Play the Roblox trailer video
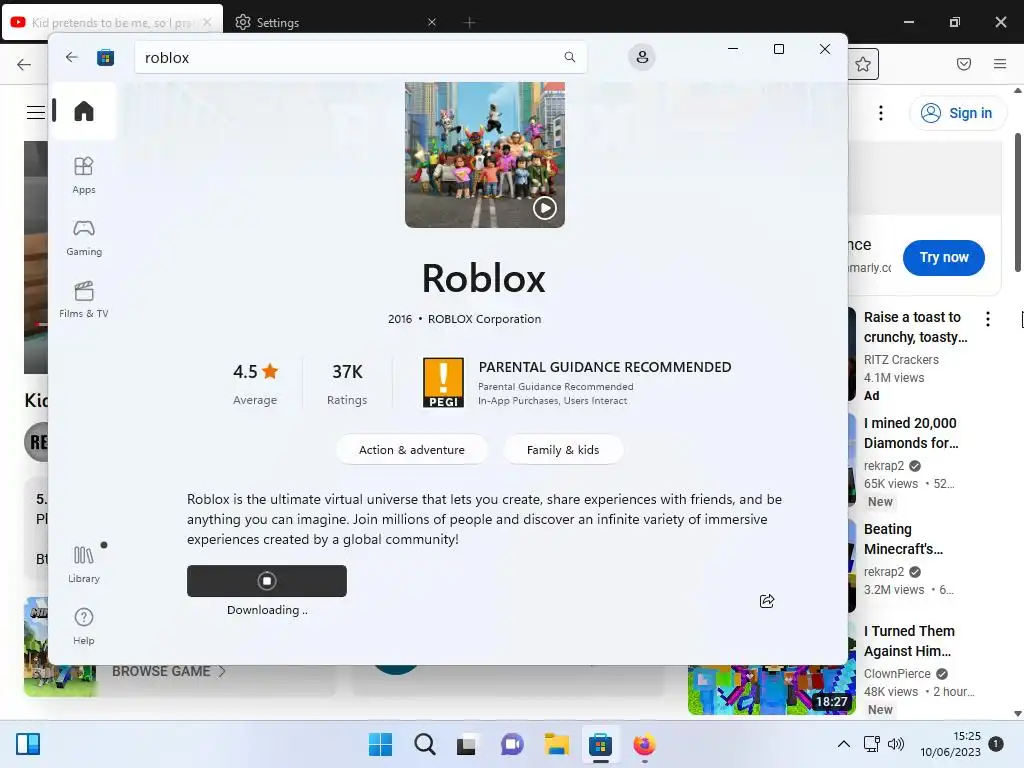This screenshot has height=768, width=1024. tap(545, 208)
